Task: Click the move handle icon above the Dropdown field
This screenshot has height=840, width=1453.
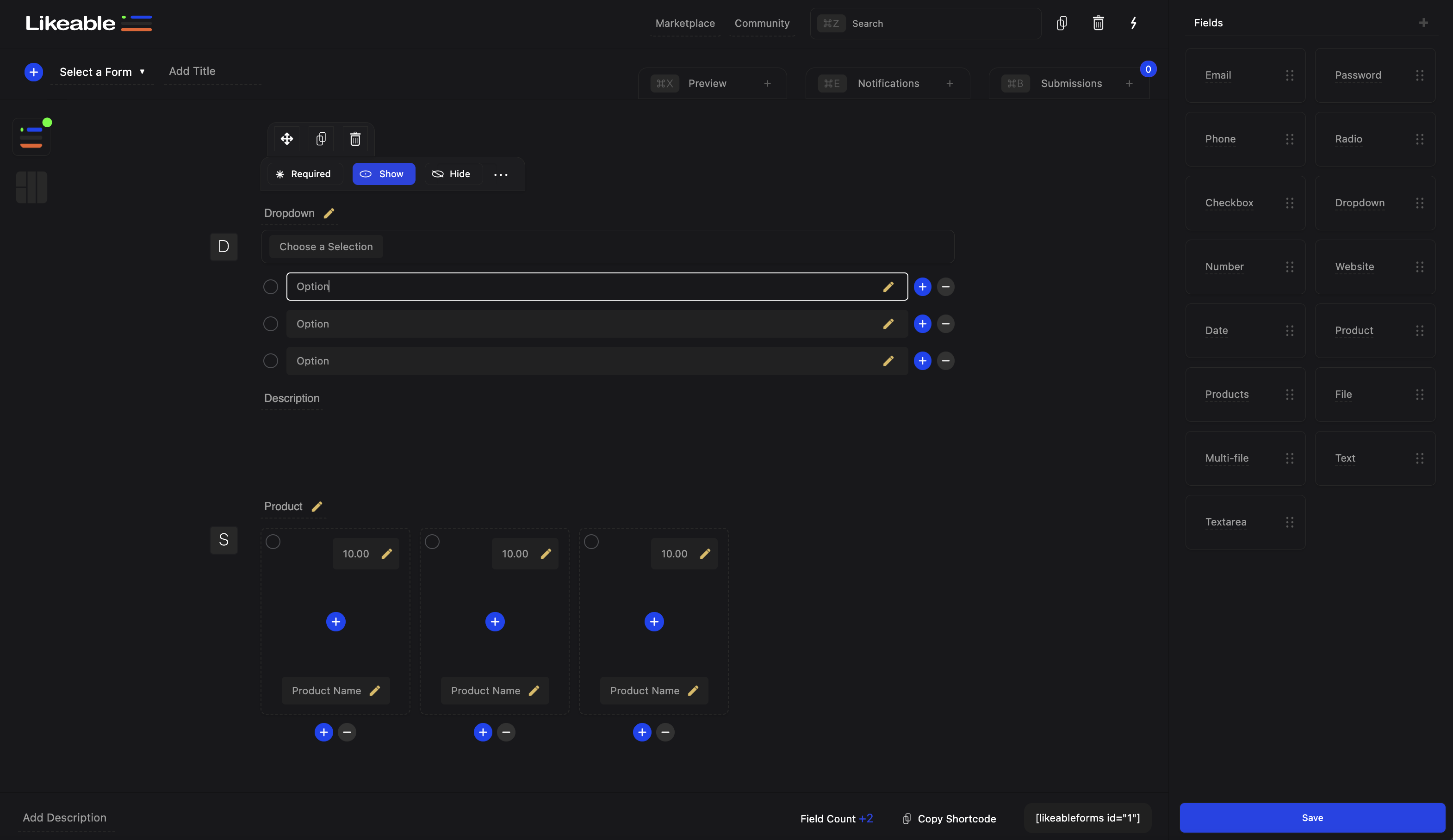Action: pos(286,139)
